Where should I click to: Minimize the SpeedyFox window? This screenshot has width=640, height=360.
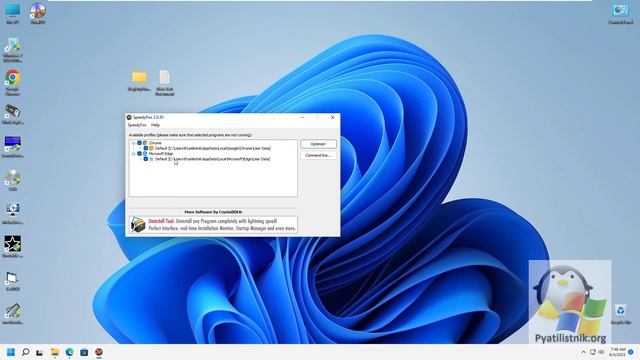[302, 117]
